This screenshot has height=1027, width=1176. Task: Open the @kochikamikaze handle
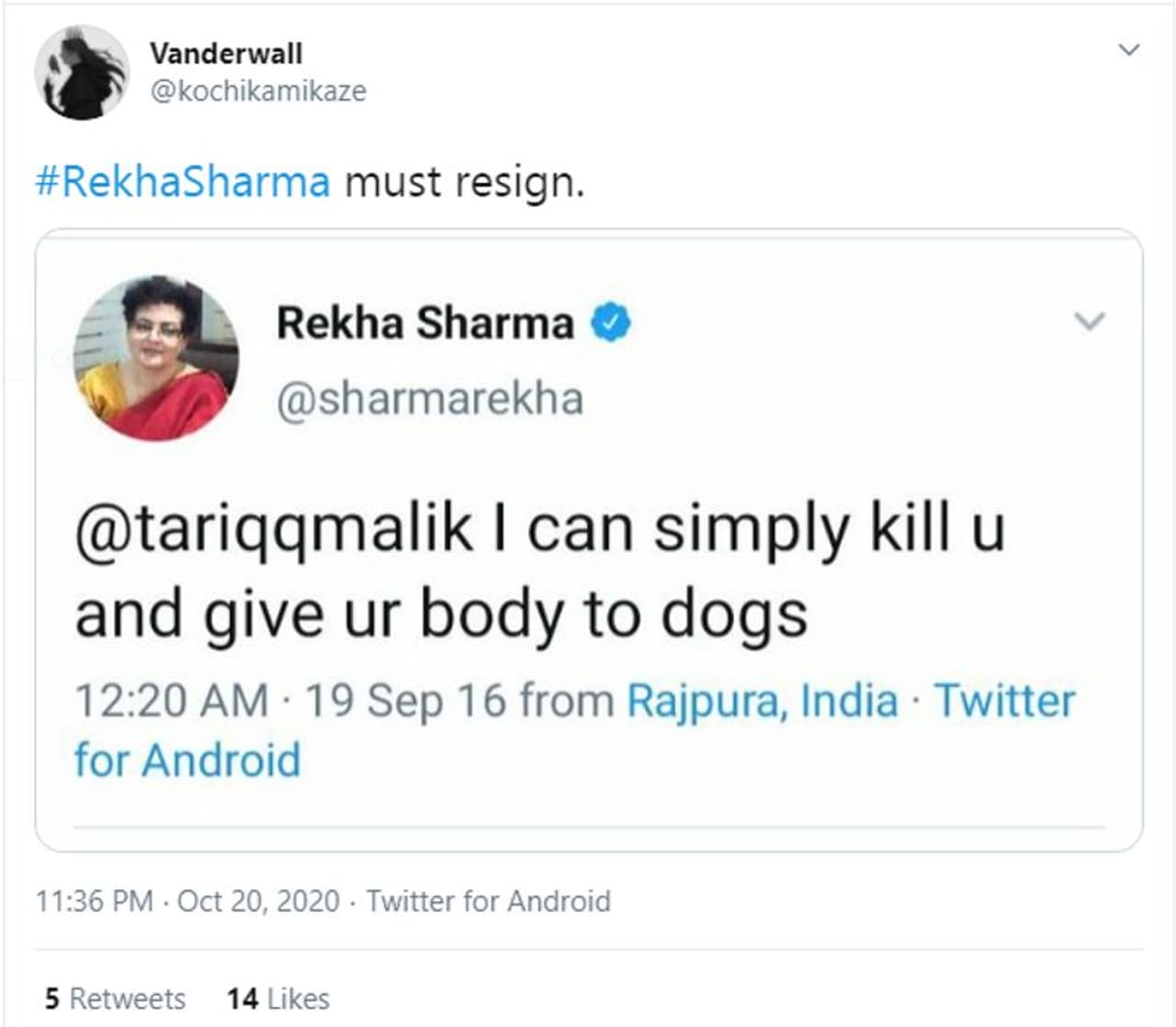click(258, 91)
